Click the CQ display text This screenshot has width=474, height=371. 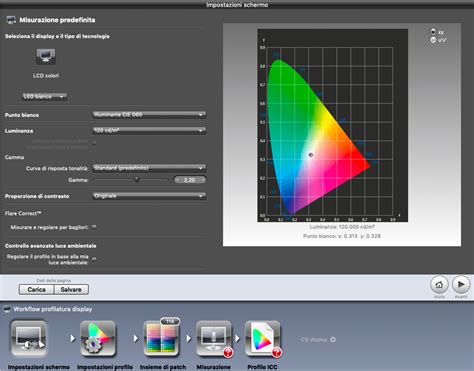coord(314,339)
